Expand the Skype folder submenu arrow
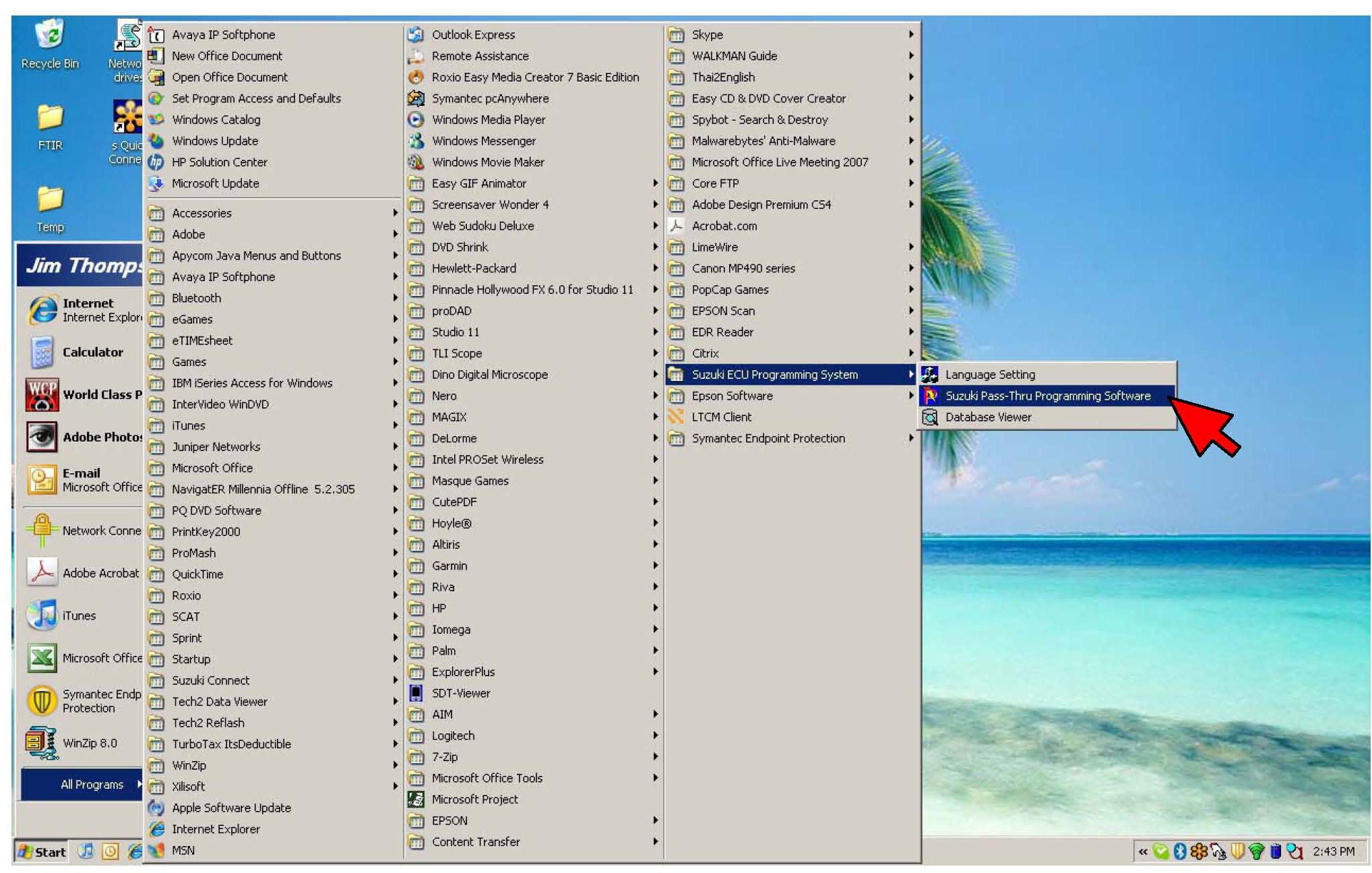Image resolution: width=1372 pixels, height=873 pixels. click(x=911, y=34)
